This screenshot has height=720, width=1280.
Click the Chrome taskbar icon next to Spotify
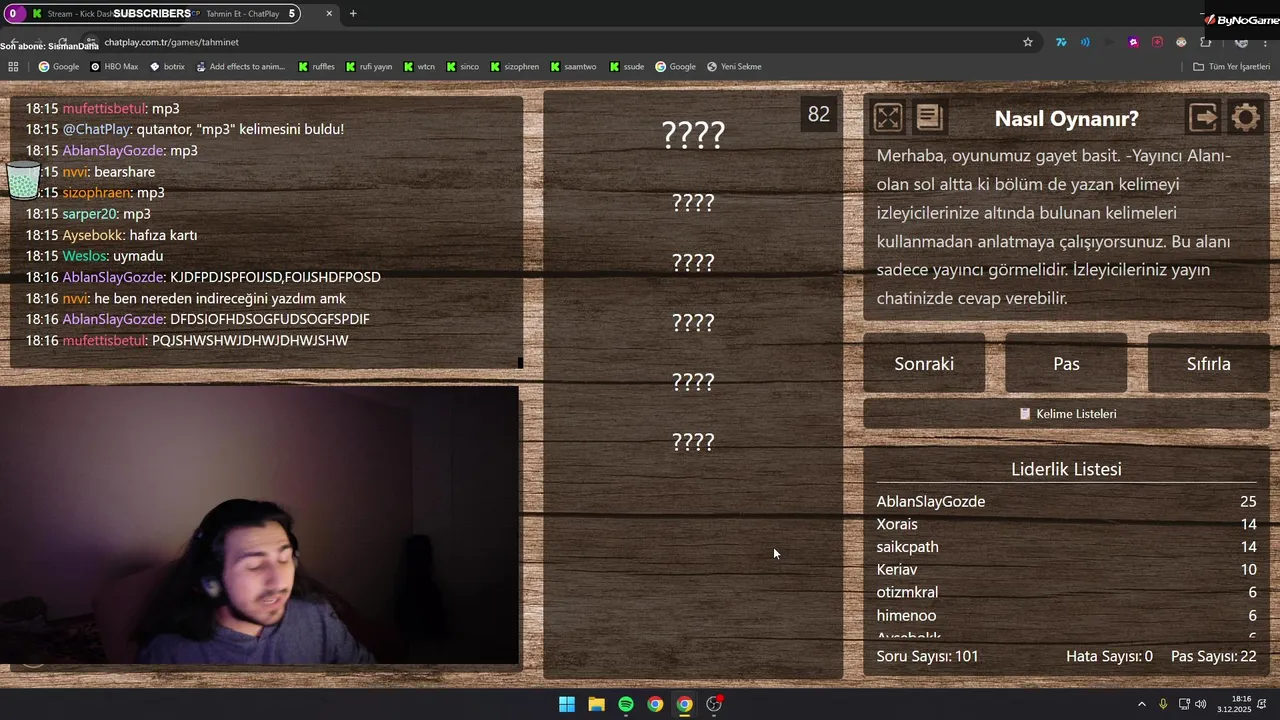point(655,704)
